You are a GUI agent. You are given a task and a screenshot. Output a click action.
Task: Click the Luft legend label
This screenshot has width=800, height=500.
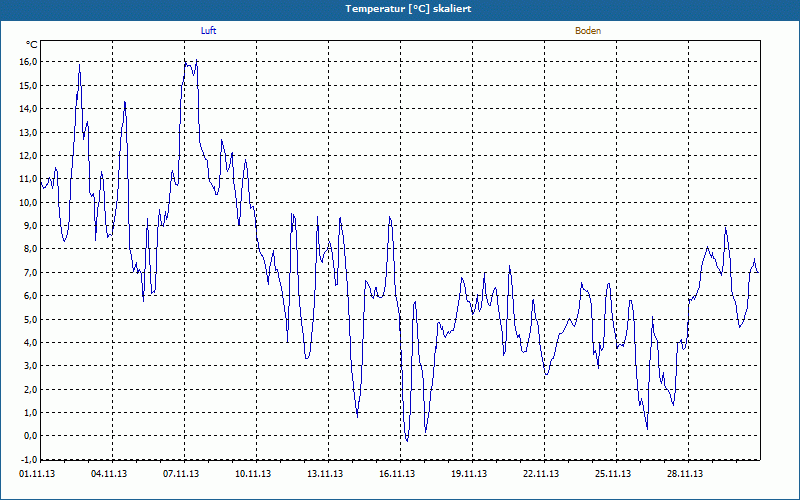coord(208,31)
